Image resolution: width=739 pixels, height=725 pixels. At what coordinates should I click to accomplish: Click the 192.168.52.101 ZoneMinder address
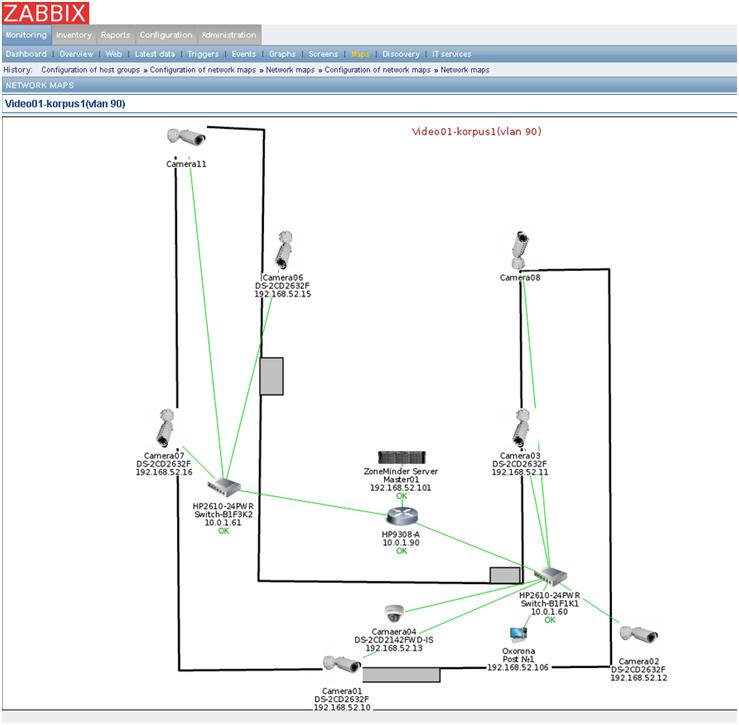click(401, 488)
